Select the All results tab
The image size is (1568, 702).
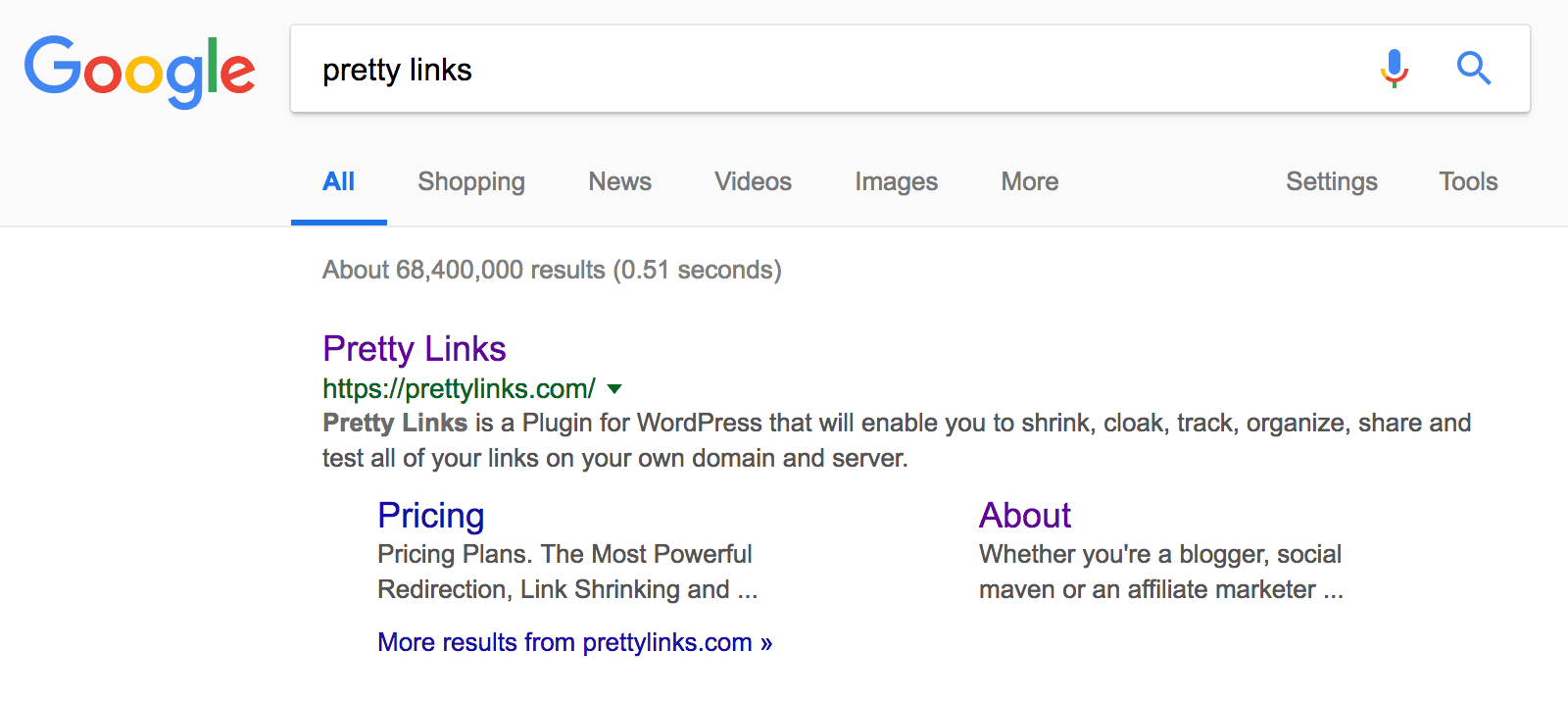[338, 181]
